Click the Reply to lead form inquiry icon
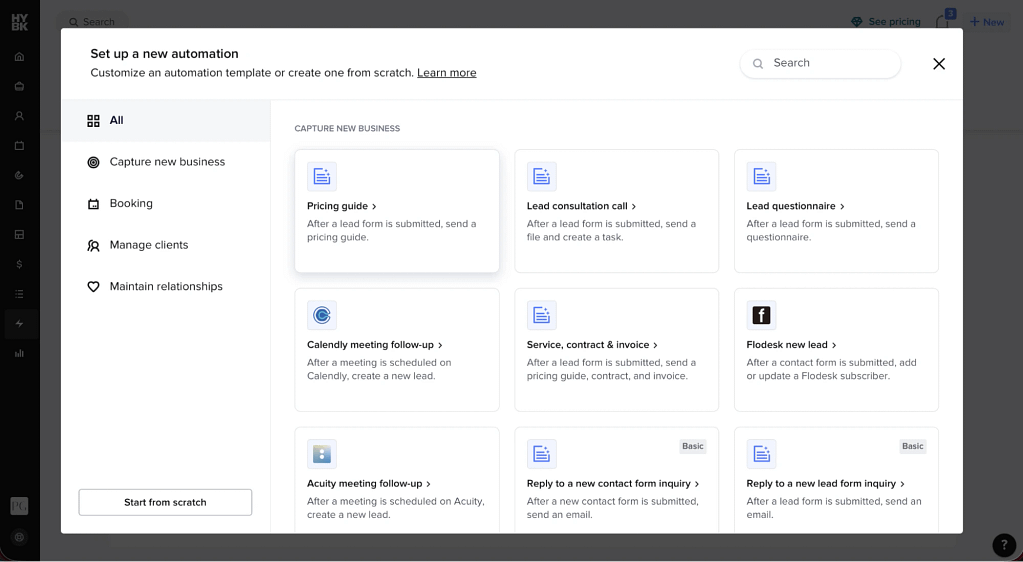This screenshot has height=562, width=1023. click(x=761, y=454)
